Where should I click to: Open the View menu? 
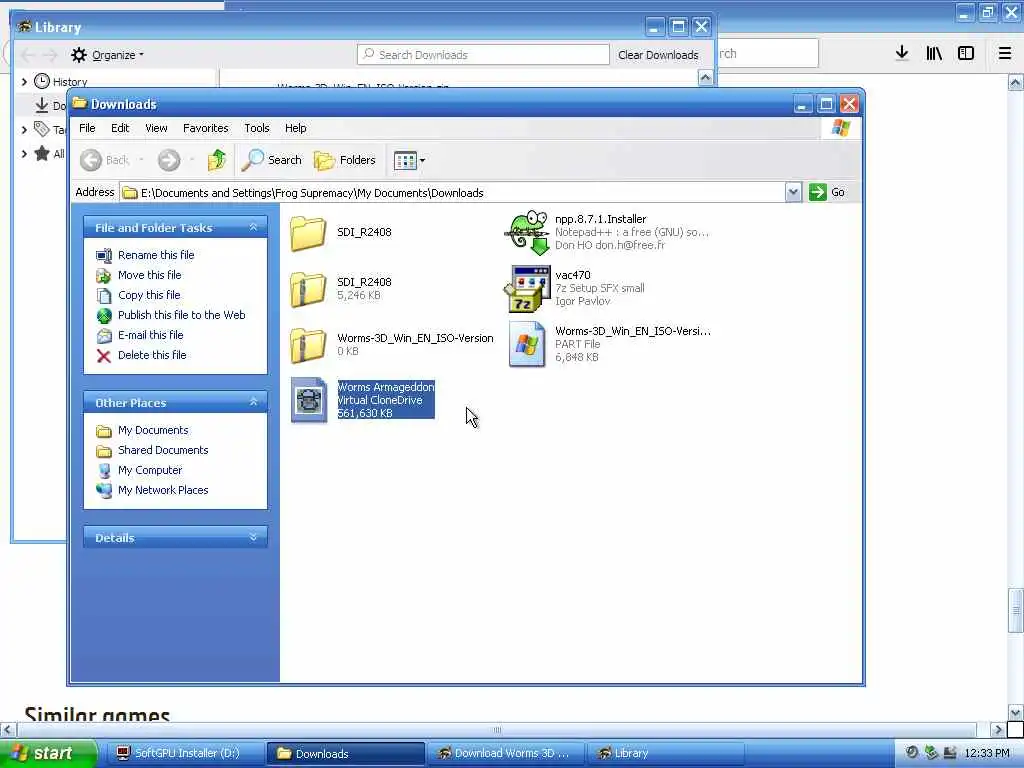[x=156, y=128]
